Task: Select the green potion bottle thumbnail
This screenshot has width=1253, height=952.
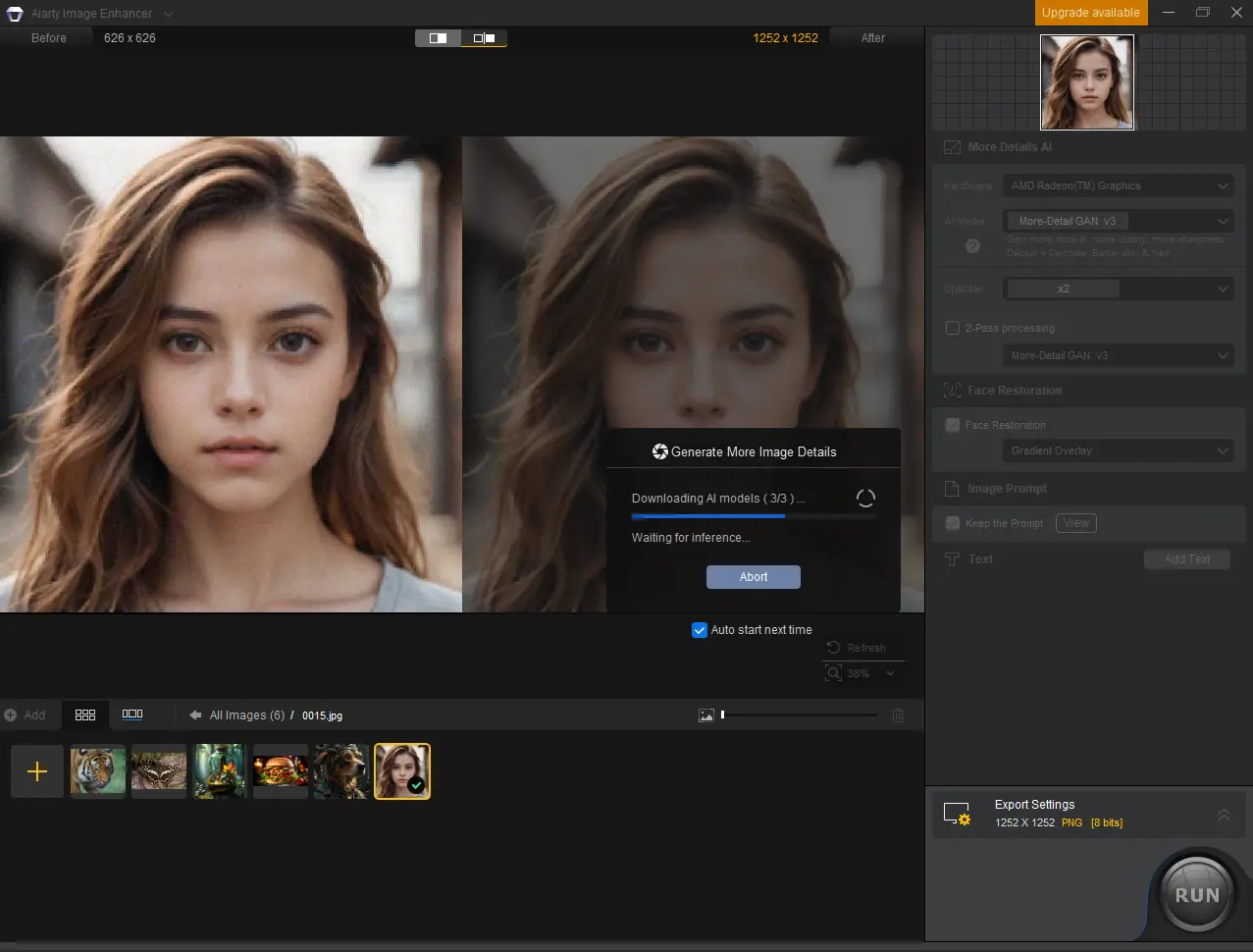Action: pos(220,771)
